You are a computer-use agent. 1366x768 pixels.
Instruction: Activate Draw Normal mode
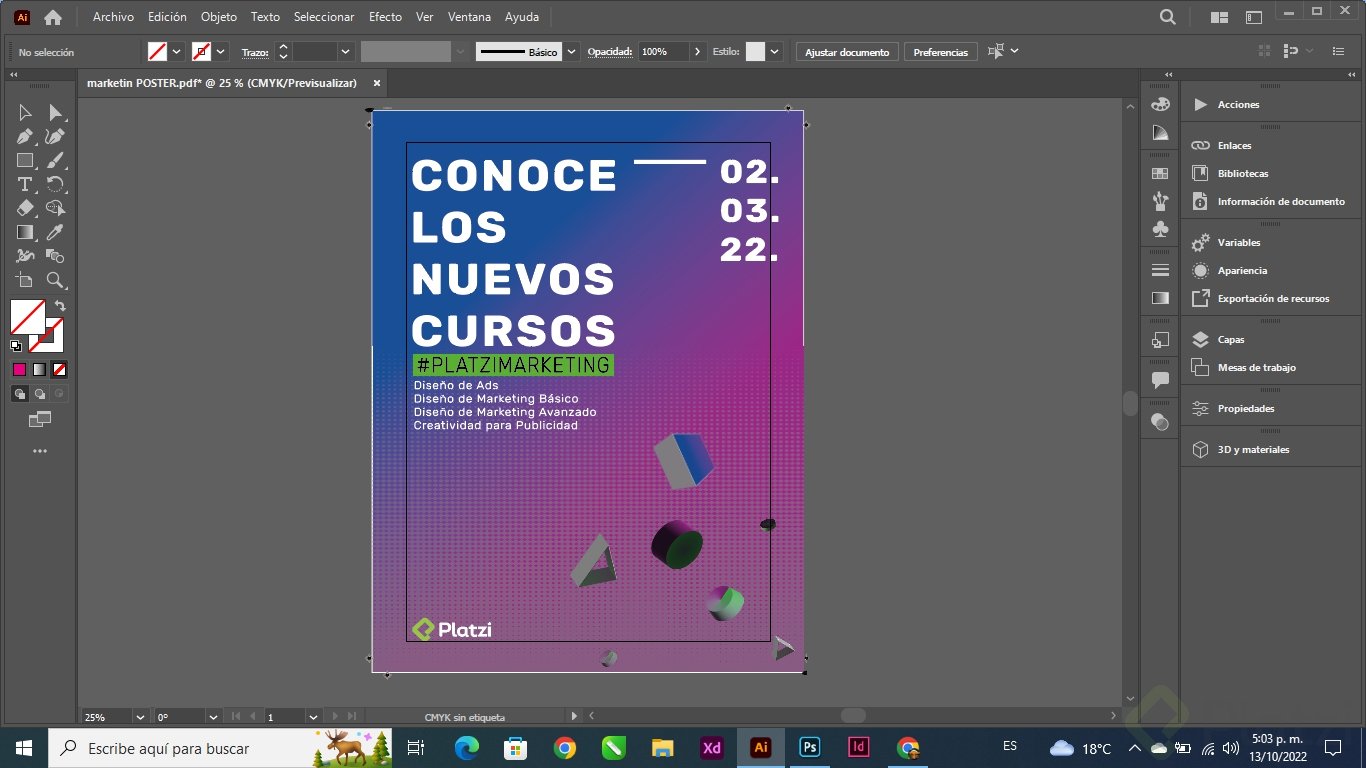[20, 394]
